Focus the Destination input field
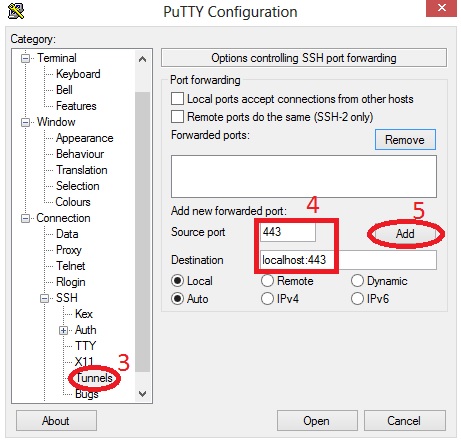Screen dimensions: 461x443 [348, 260]
